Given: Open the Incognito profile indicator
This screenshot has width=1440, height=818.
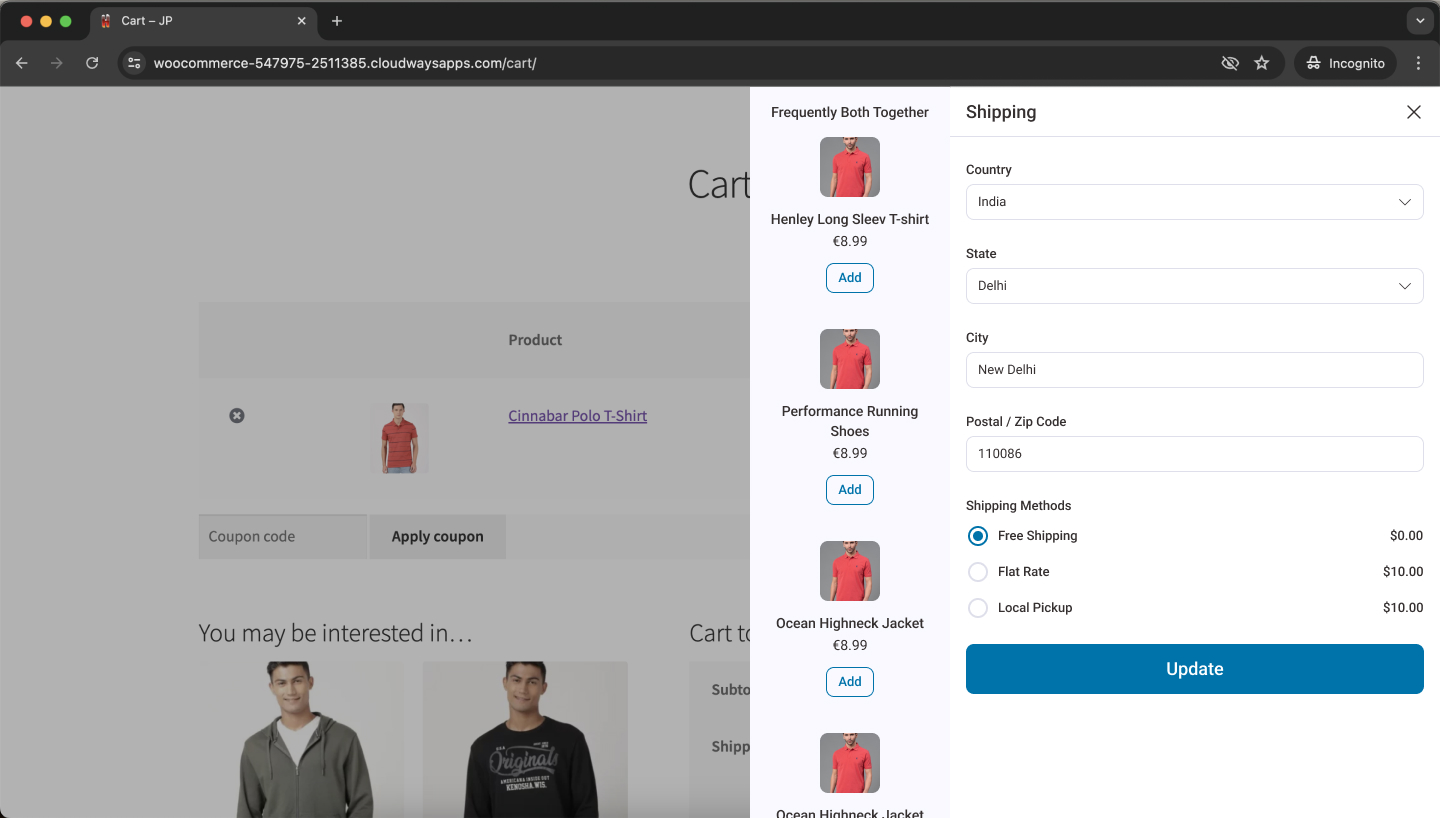Looking at the screenshot, I should click(x=1345, y=62).
